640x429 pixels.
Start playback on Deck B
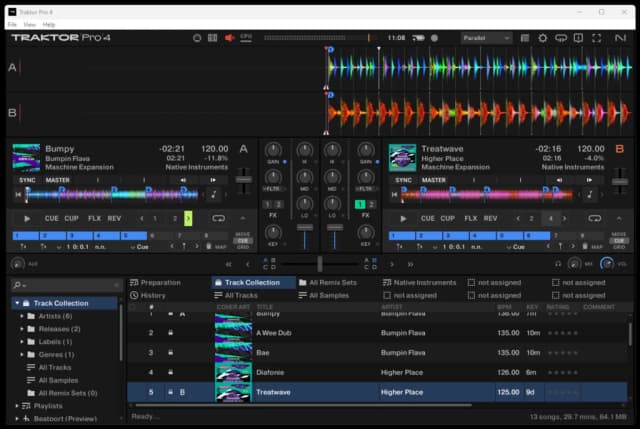(403, 219)
